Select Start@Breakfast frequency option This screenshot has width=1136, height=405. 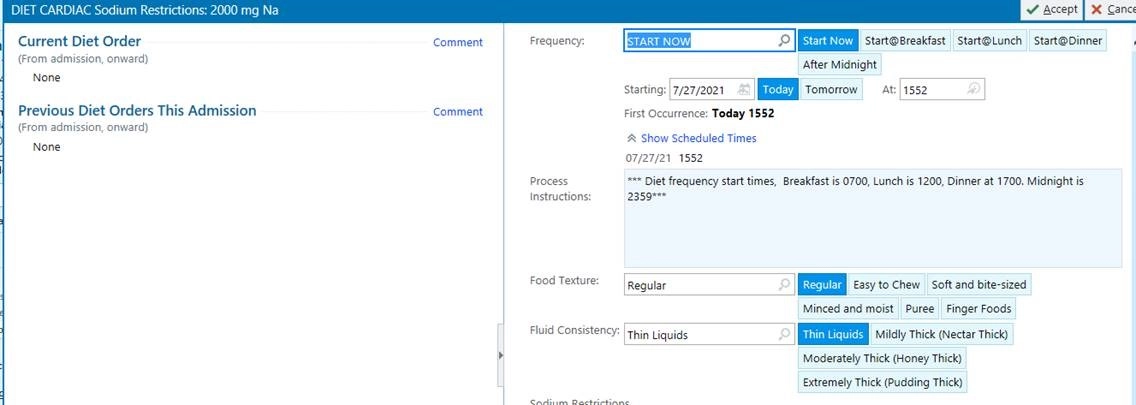pos(904,41)
